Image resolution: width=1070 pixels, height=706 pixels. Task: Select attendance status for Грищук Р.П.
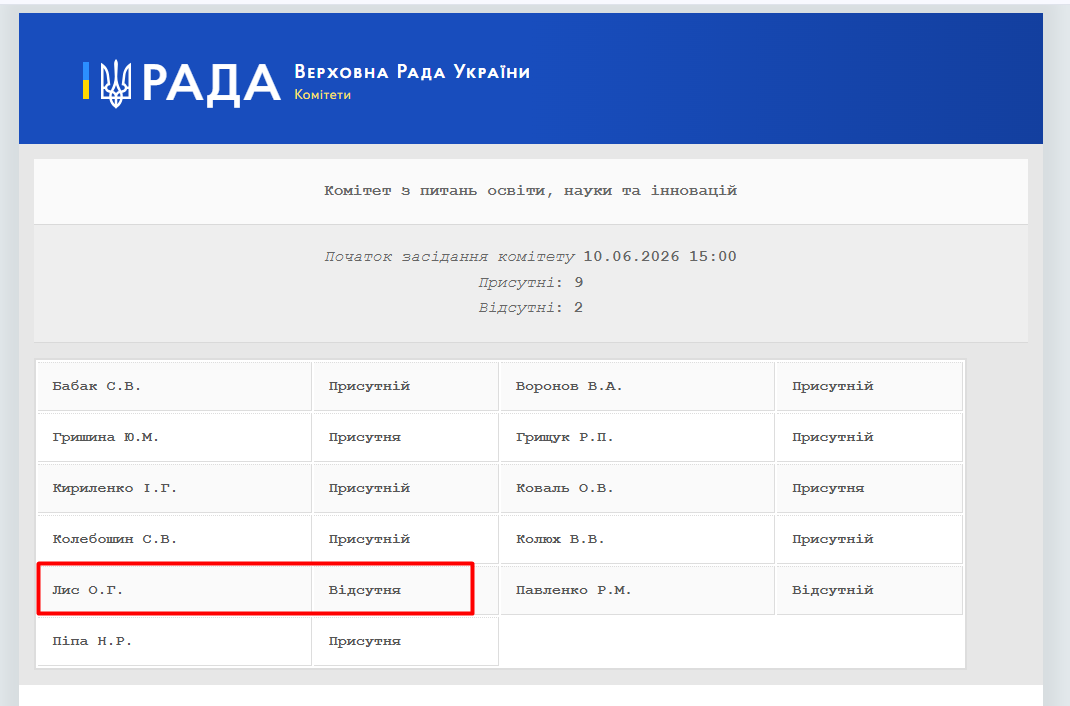[x=869, y=437]
